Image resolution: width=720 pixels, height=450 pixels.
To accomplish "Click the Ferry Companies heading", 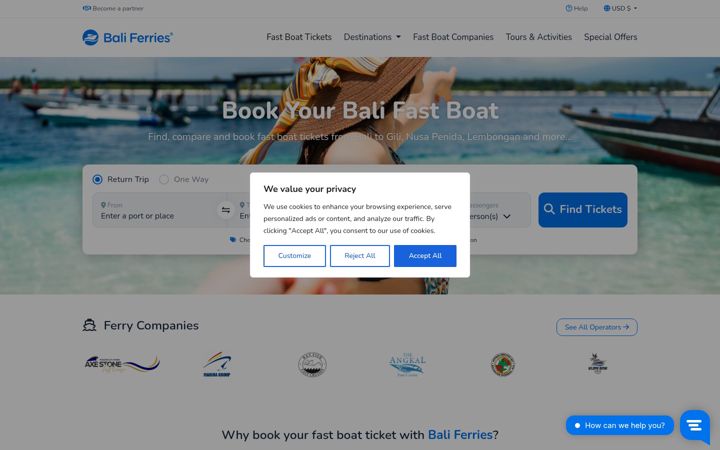I will pyautogui.click(x=151, y=326).
